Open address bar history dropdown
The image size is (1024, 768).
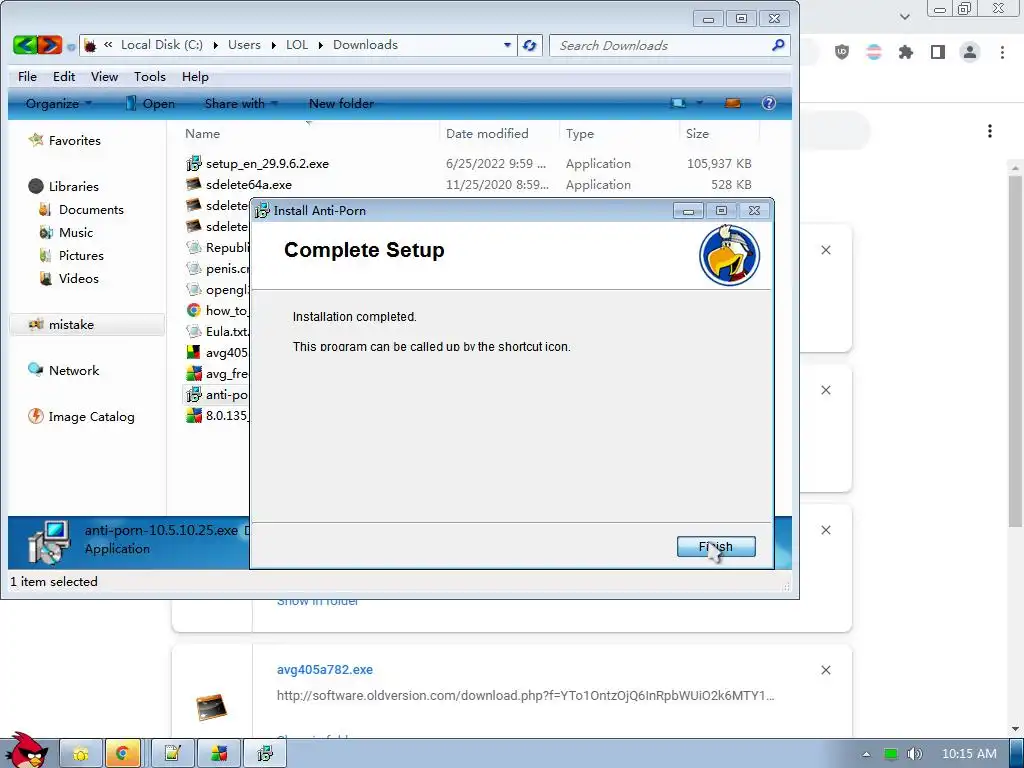point(507,45)
